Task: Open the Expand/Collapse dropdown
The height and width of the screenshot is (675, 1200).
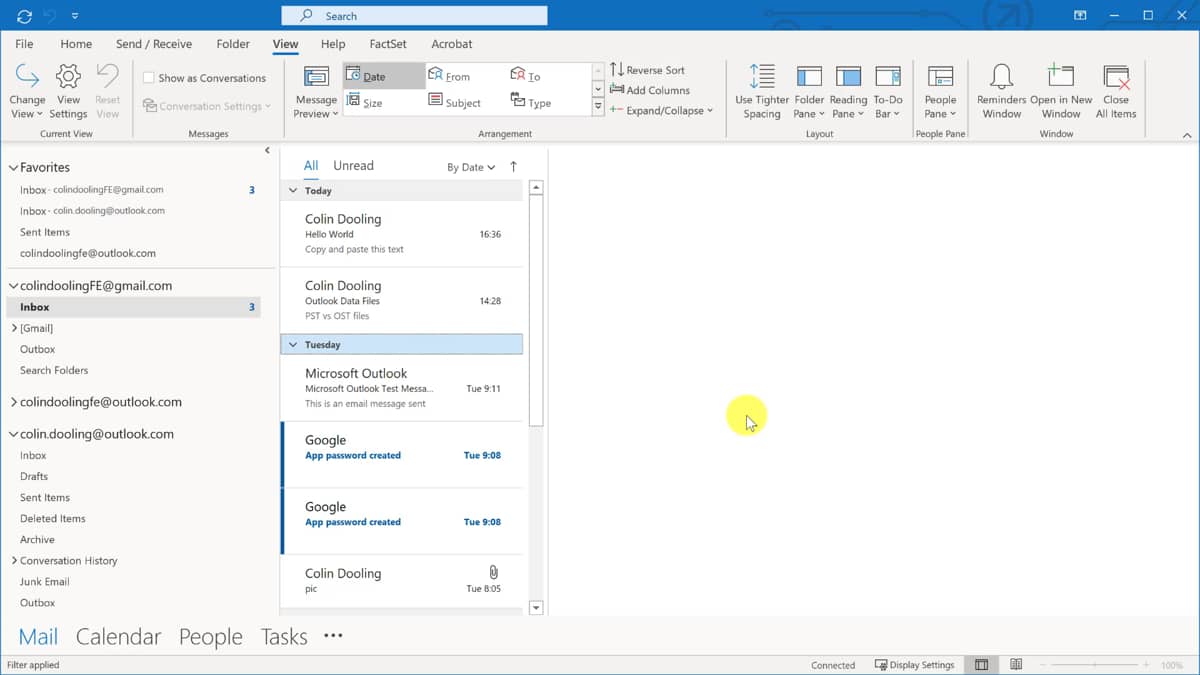Action: (661, 110)
